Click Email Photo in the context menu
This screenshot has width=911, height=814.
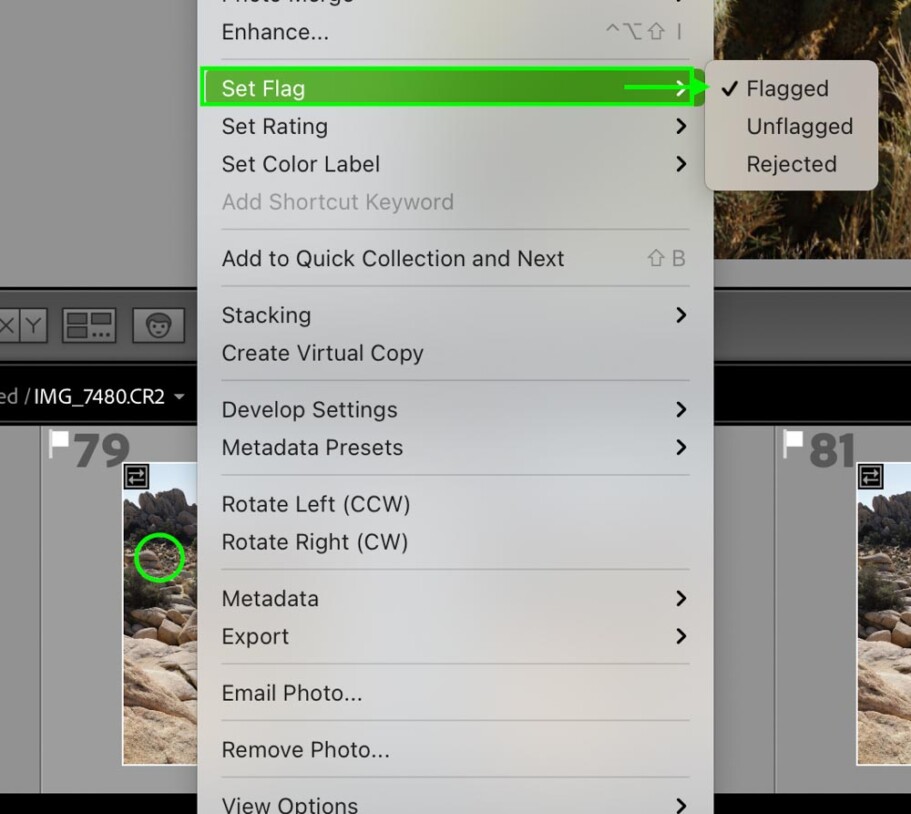(x=290, y=693)
